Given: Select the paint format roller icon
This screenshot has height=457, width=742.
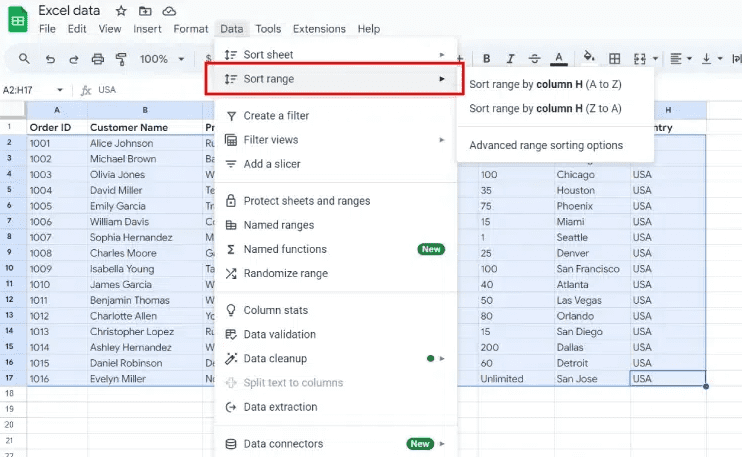Looking at the screenshot, I should 121,59.
